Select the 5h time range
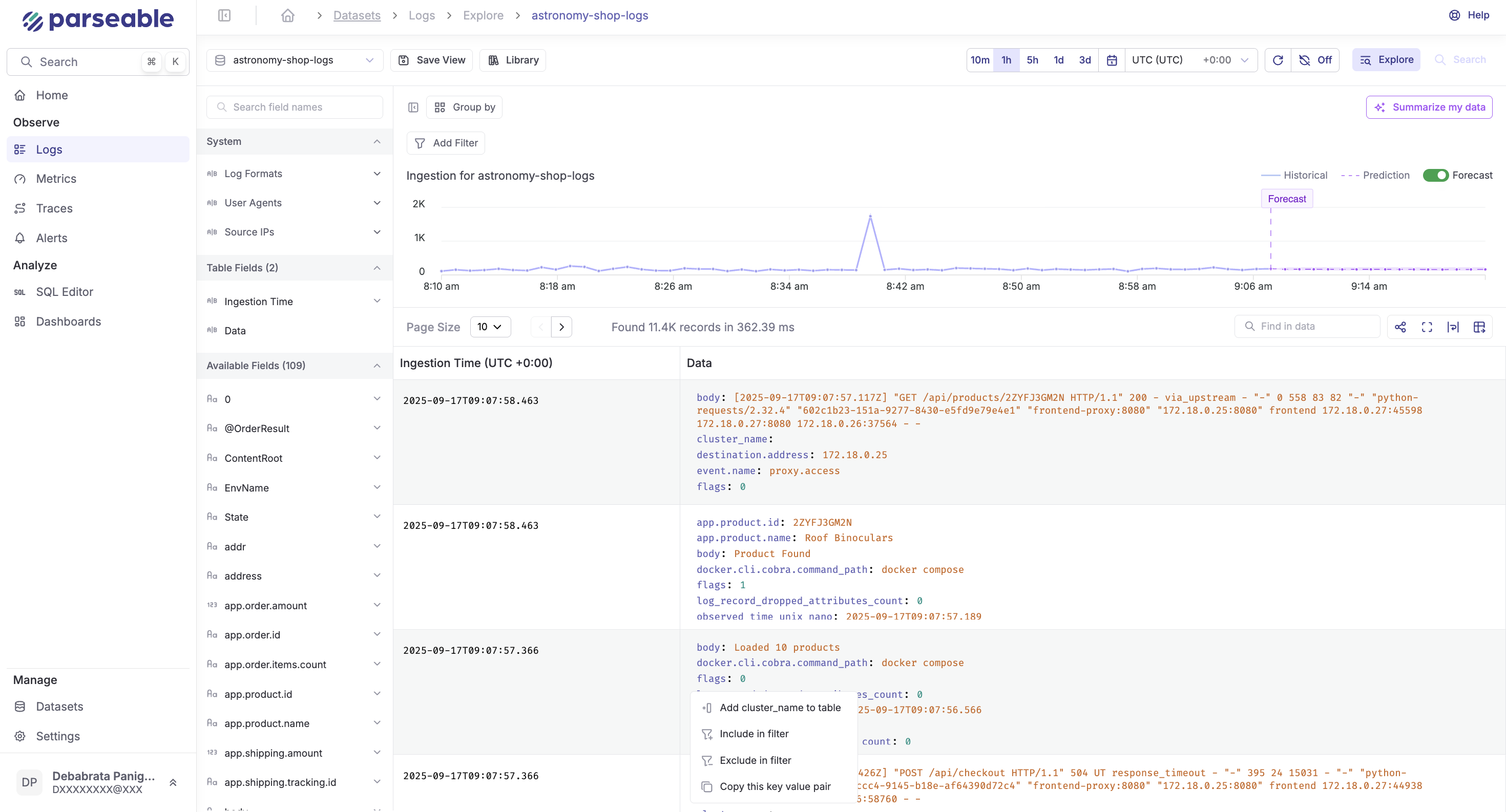This screenshot has height=812, width=1506. 1033,60
